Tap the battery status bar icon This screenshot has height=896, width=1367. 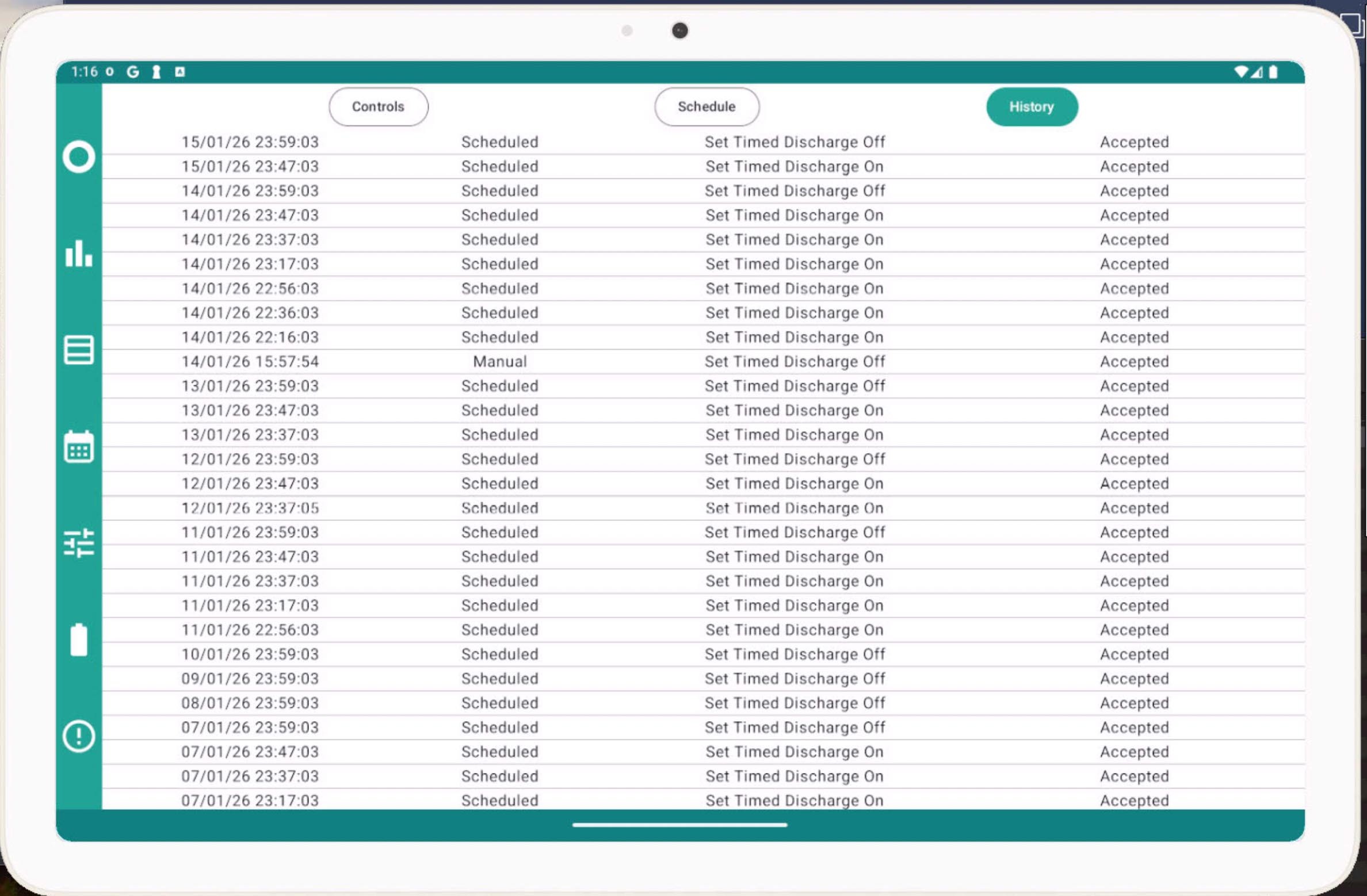pyautogui.click(x=1273, y=72)
